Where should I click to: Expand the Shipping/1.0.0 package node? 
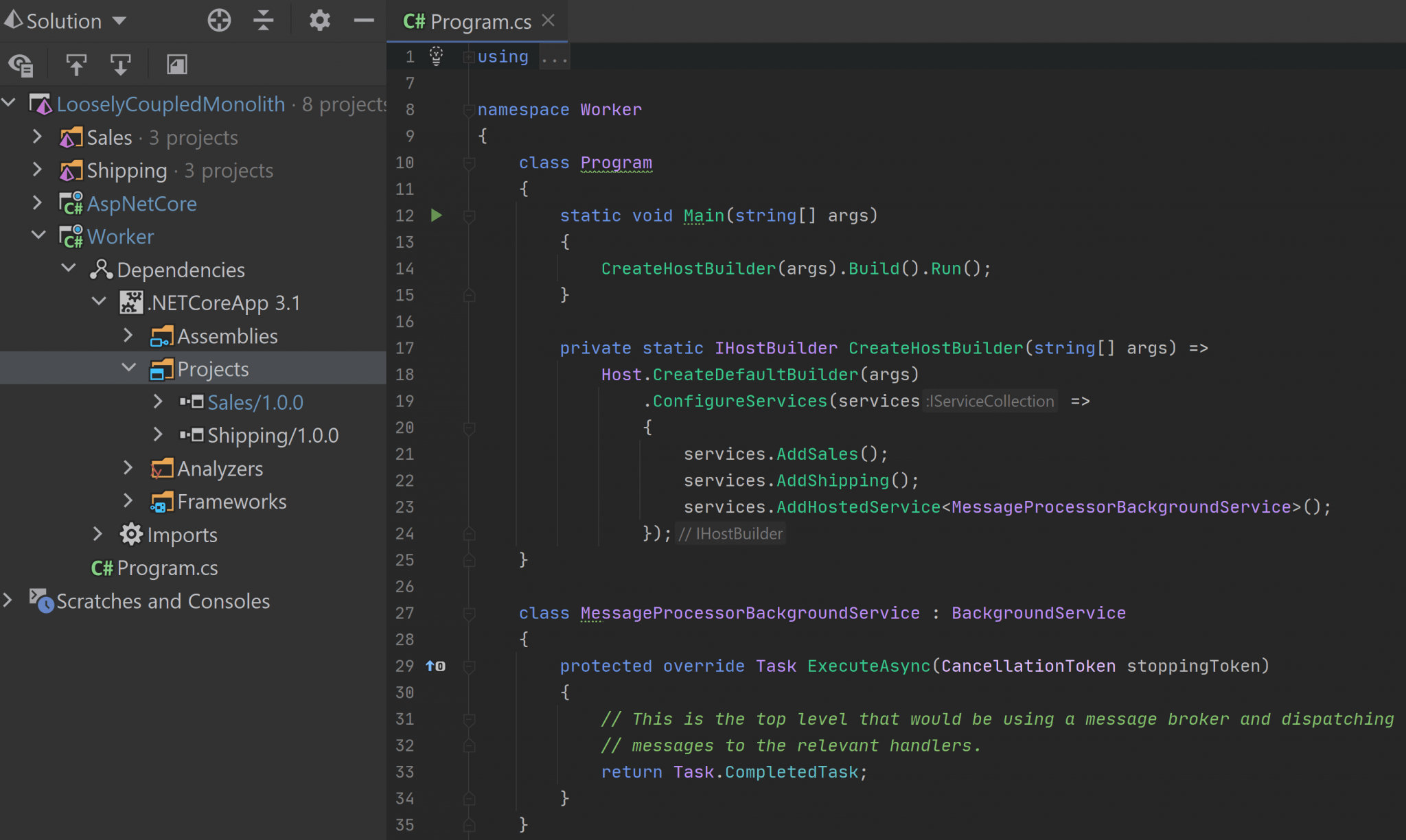159,434
